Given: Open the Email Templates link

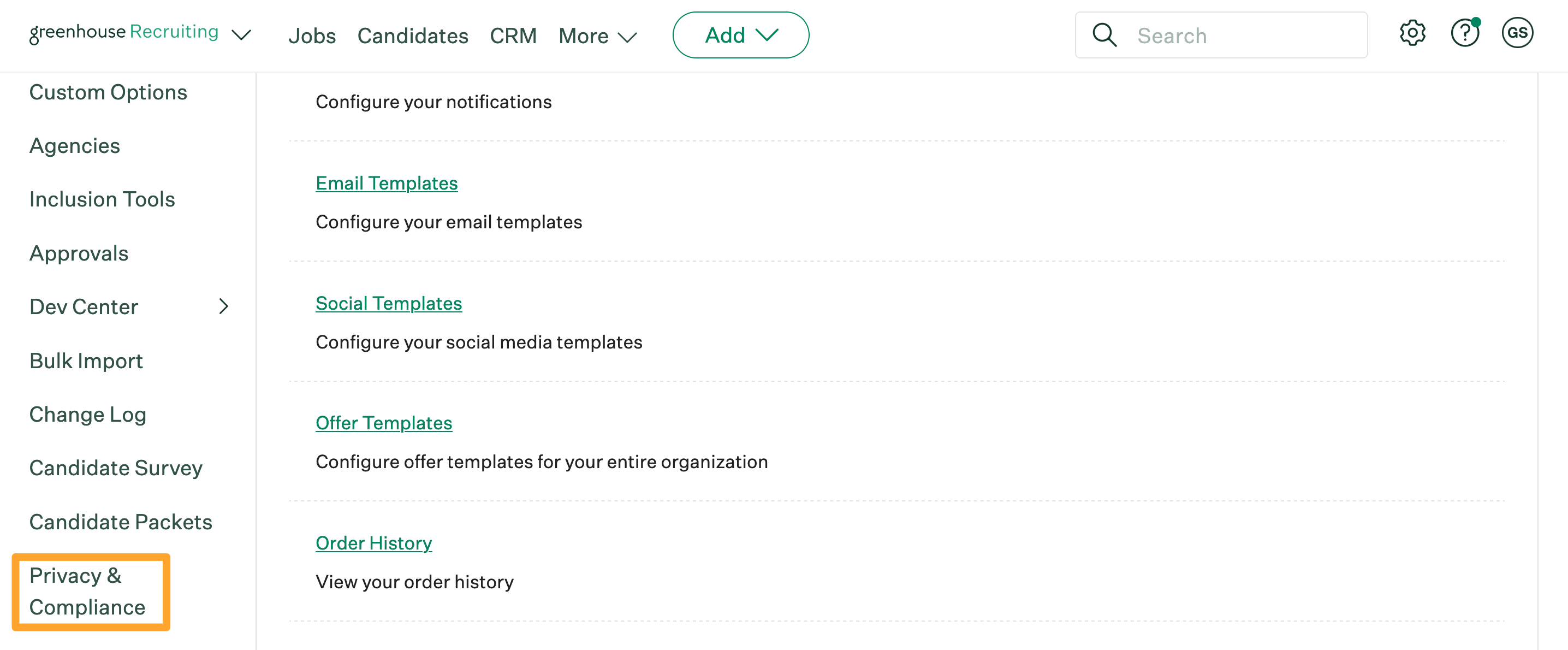Looking at the screenshot, I should pos(387,184).
